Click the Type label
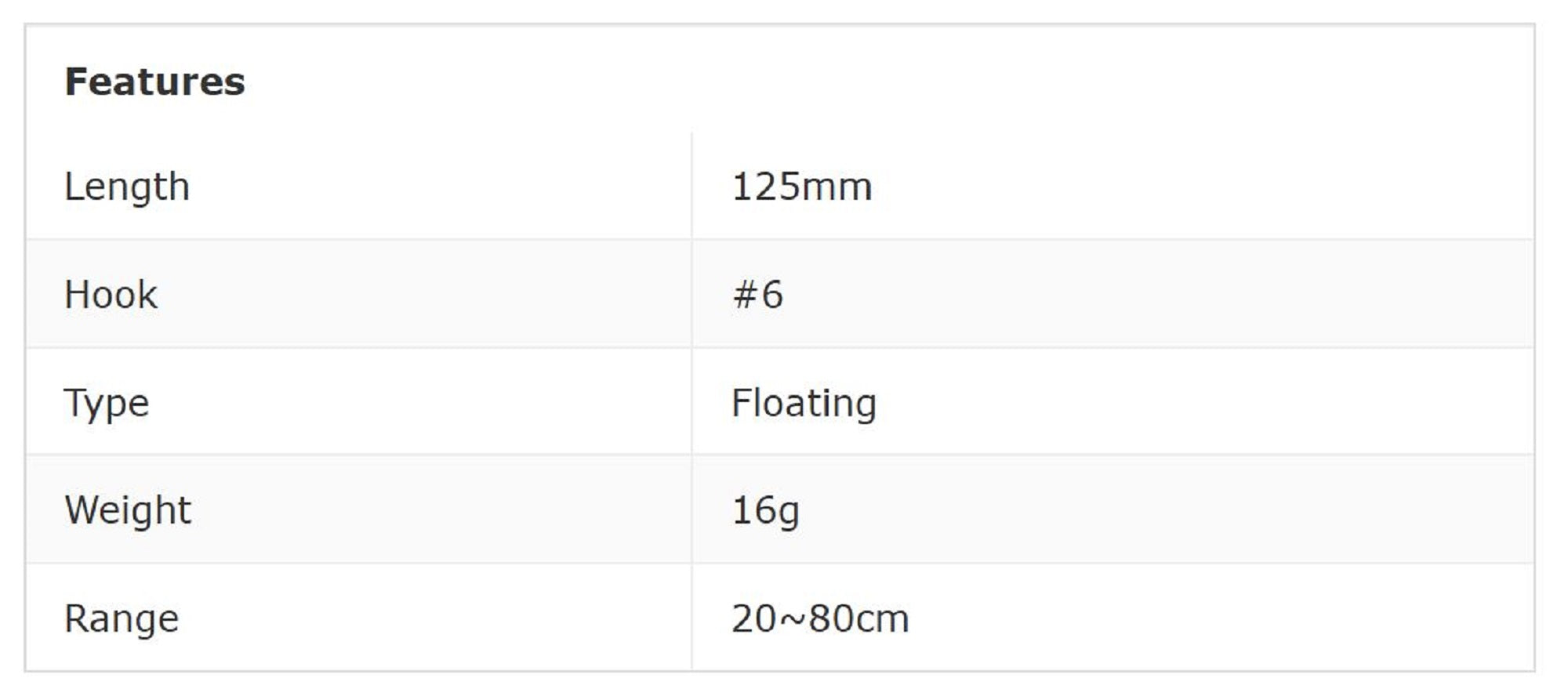 coord(106,404)
